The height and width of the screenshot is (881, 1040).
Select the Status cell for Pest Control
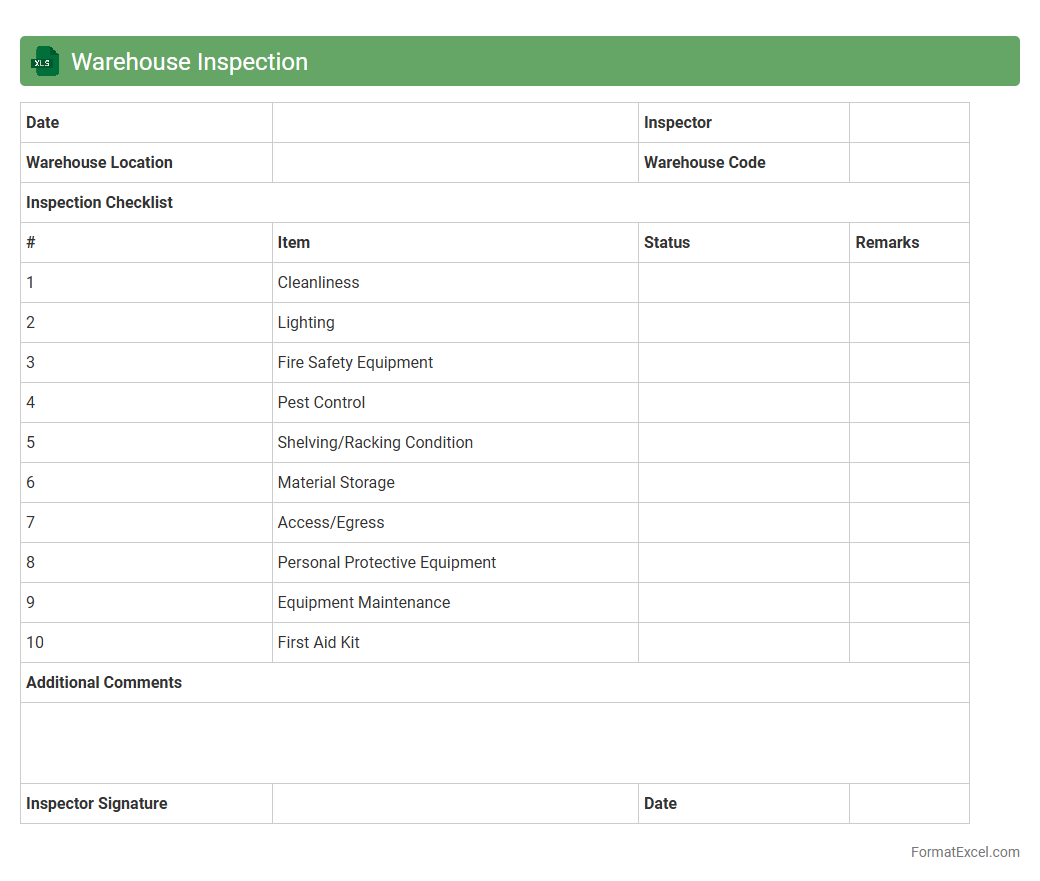pos(743,403)
